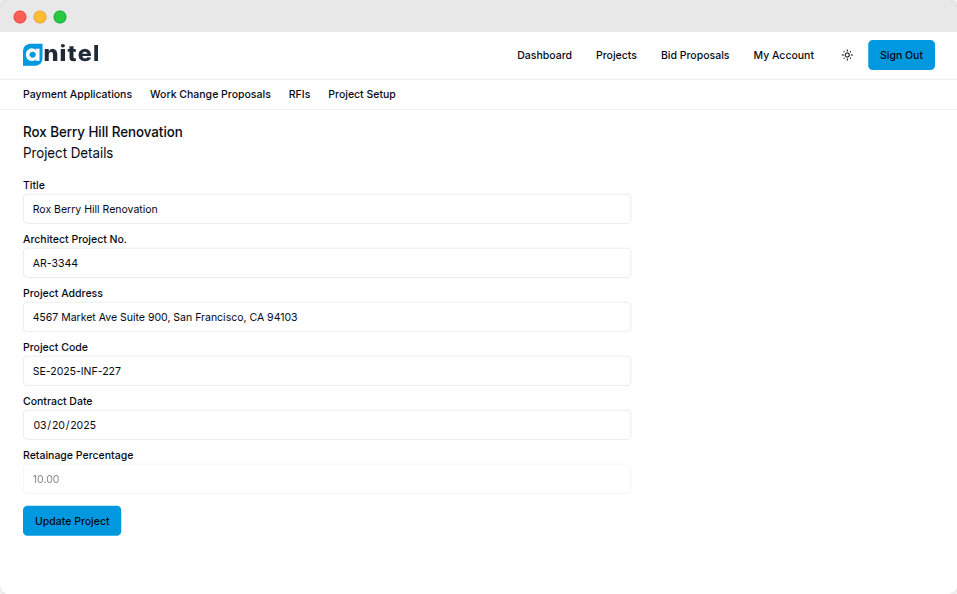Click the Sign Out button
The height and width of the screenshot is (594, 957).
point(900,55)
